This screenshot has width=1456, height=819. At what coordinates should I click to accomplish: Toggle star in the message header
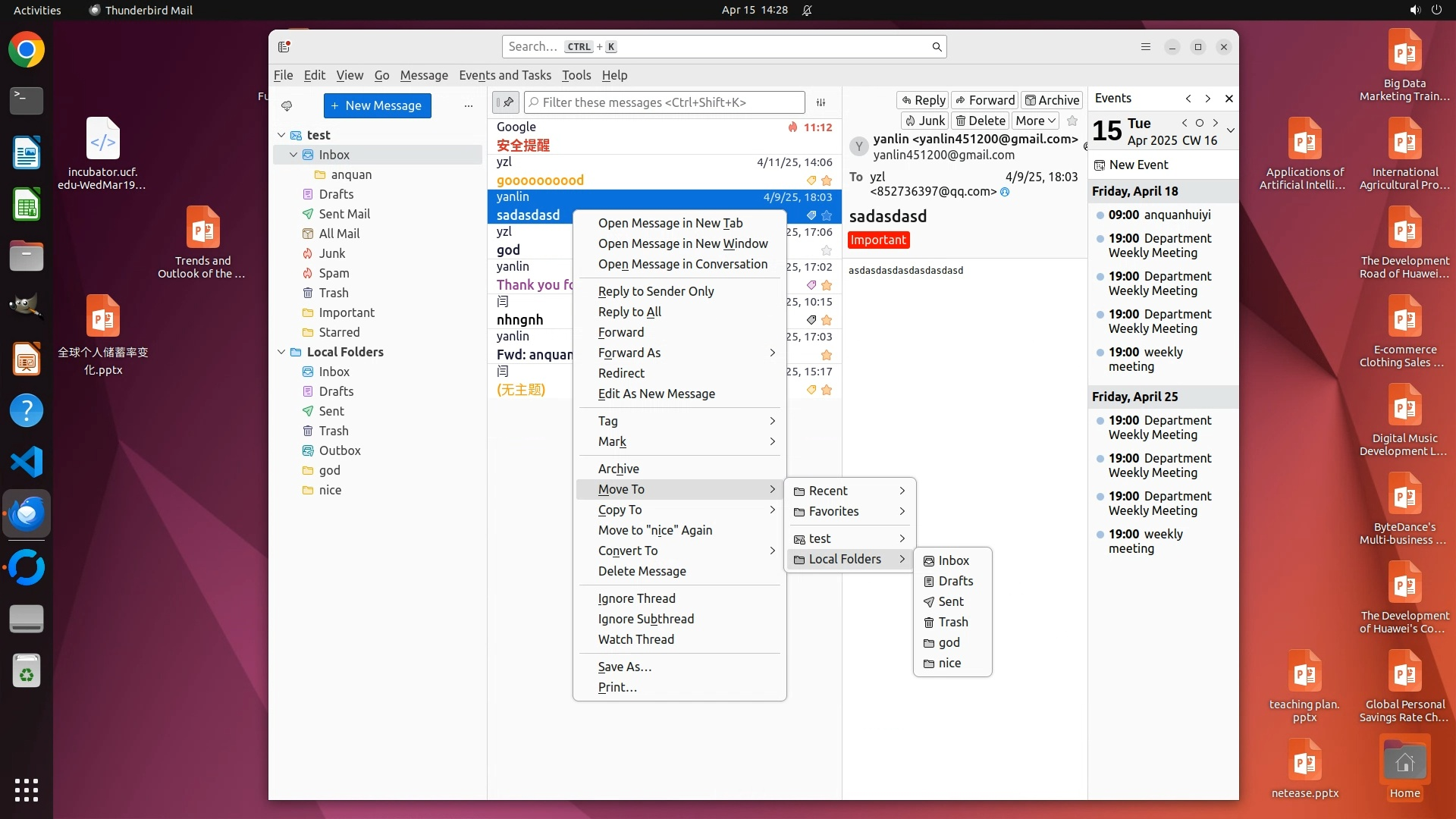[x=1072, y=121]
